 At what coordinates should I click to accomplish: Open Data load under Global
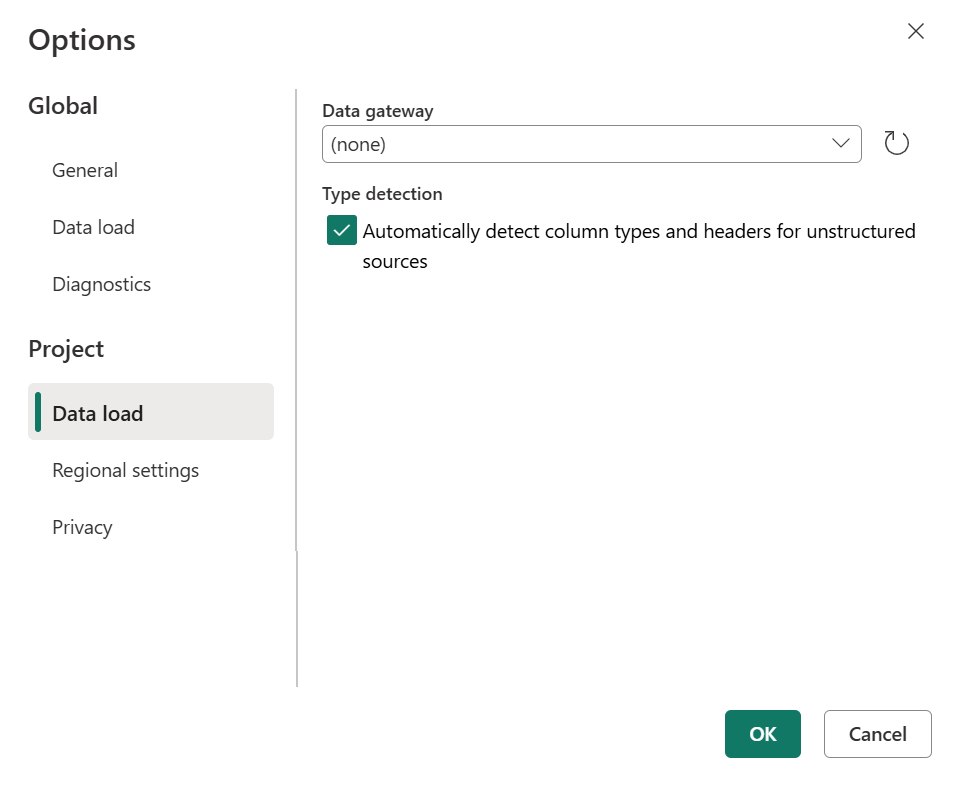click(93, 227)
